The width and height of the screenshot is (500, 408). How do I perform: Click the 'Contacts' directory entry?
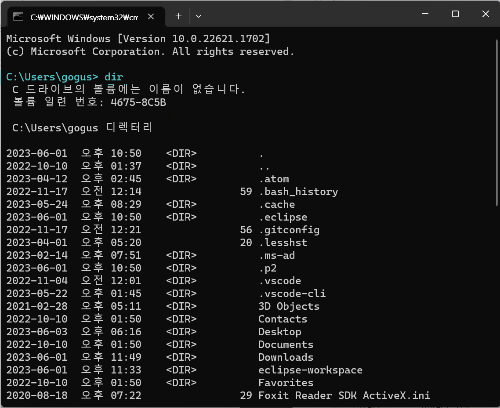(x=283, y=319)
